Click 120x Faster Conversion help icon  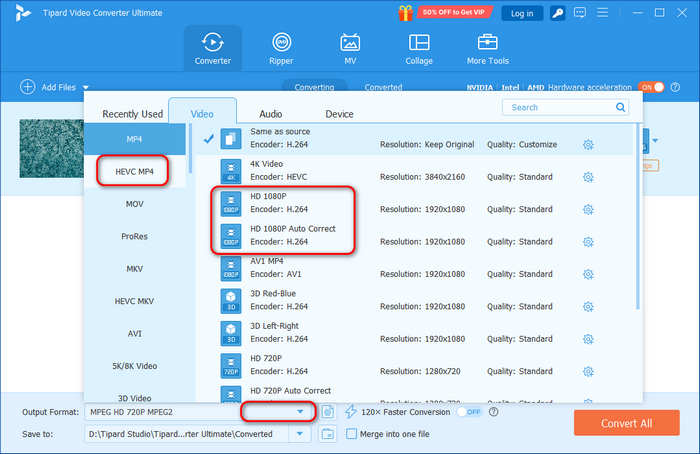[493, 412]
